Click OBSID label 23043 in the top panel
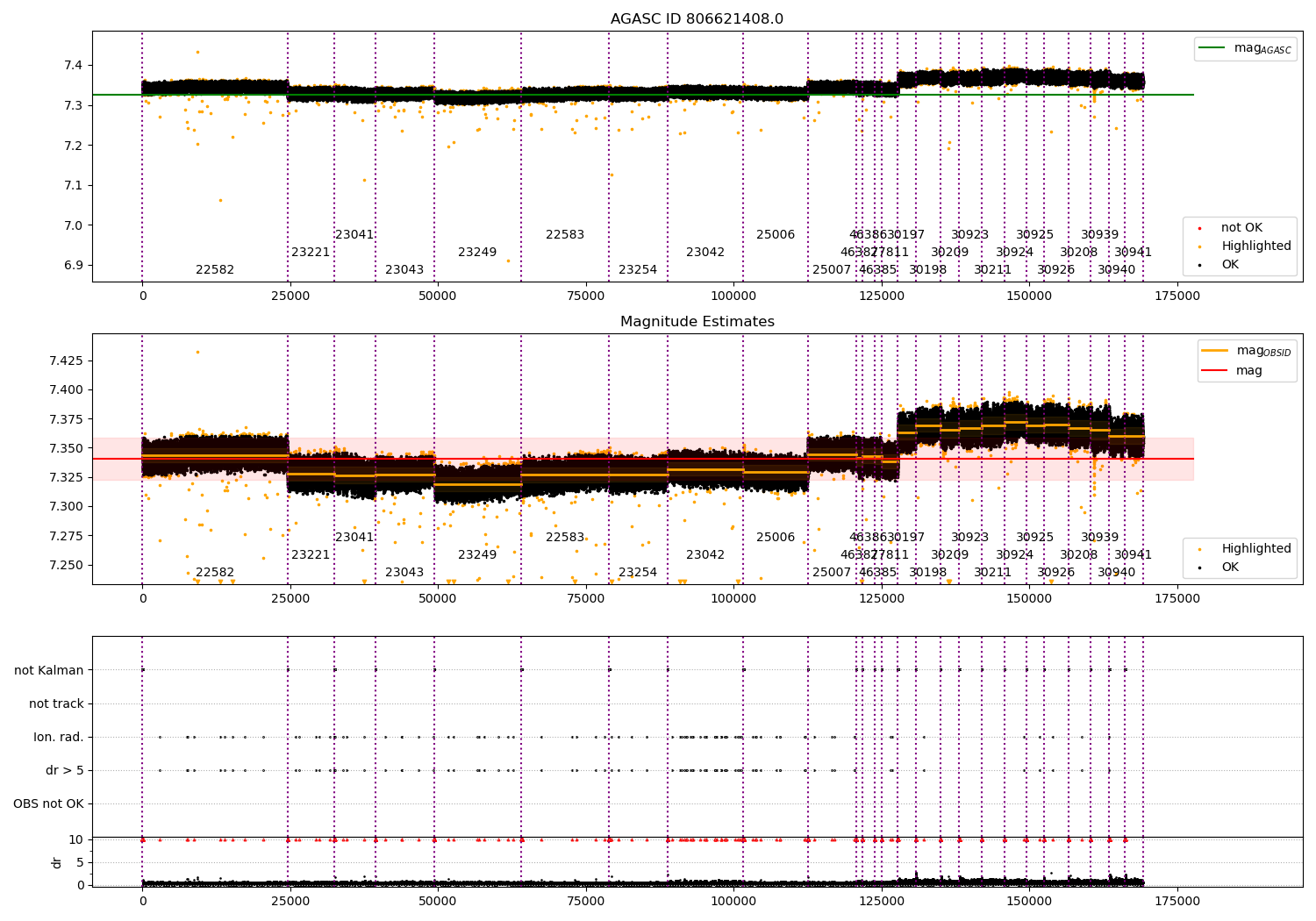Screen dimensions: 1316x921 coord(404,270)
